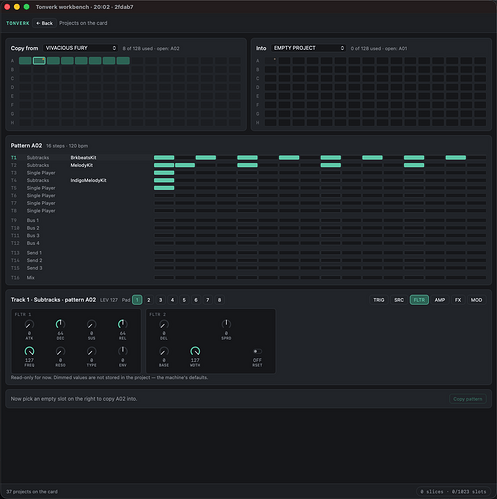Select pattern slot A06 in Copy from grid

pyautogui.click(x=95, y=61)
